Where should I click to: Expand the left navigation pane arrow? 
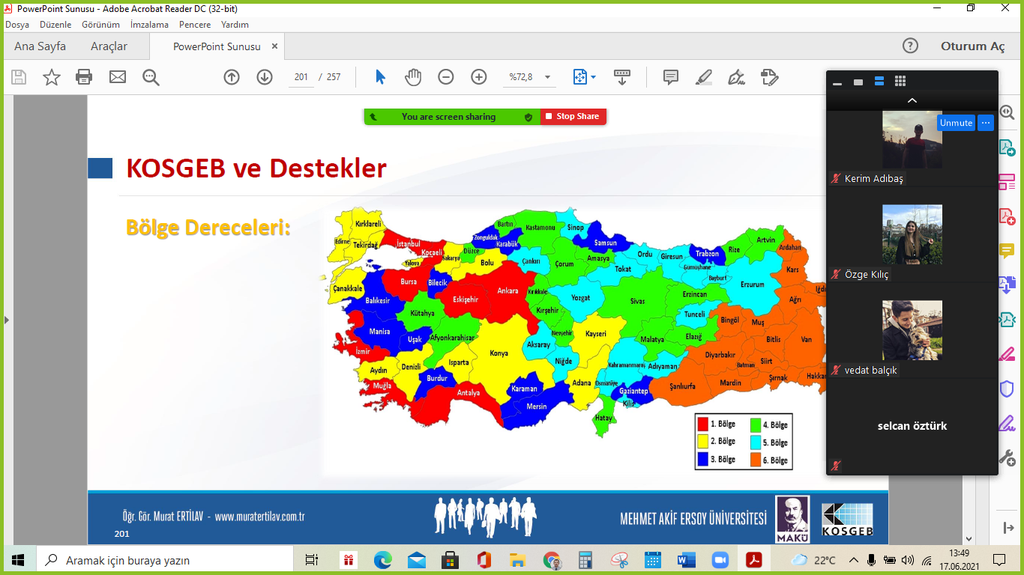[7, 320]
